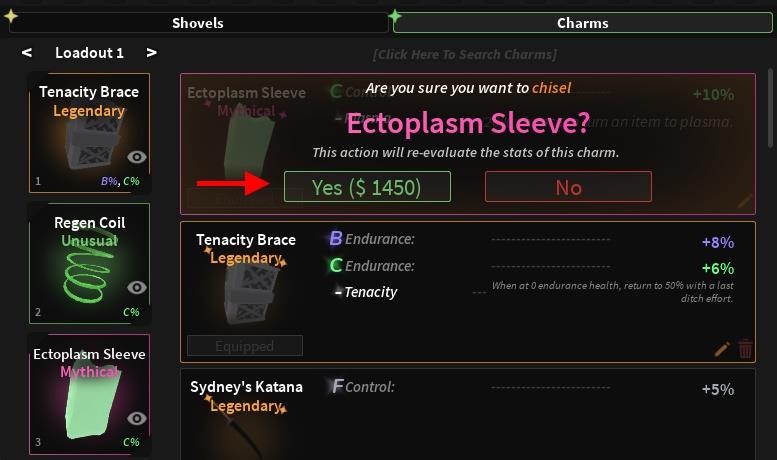
Task: Open the Charms tab
Action: [582, 22]
